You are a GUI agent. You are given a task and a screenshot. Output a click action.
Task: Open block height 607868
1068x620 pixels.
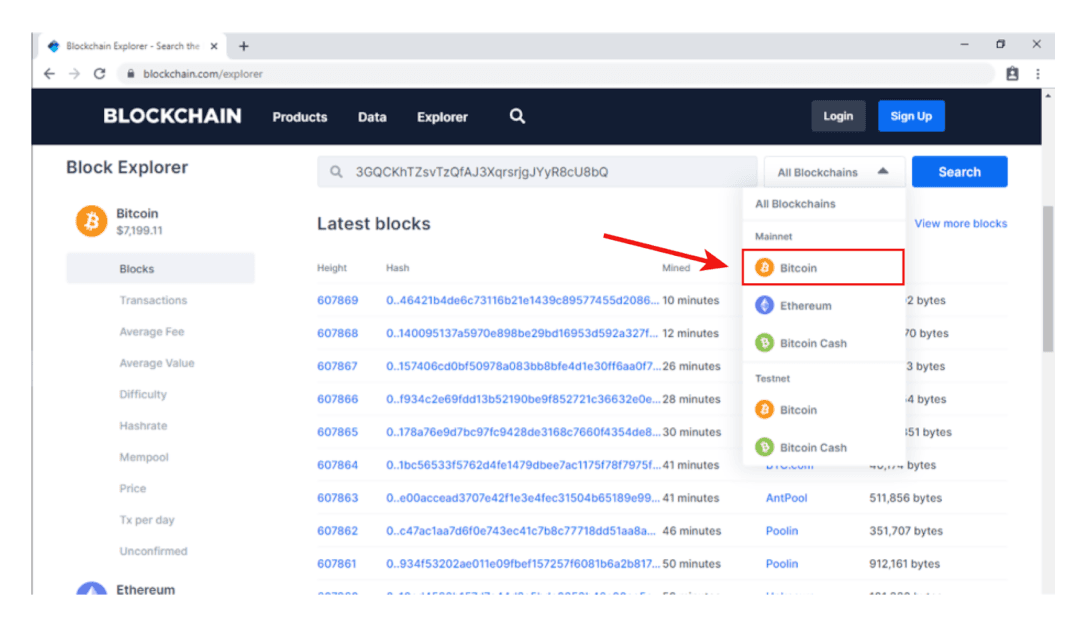pyautogui.click(x=337, y=333)
